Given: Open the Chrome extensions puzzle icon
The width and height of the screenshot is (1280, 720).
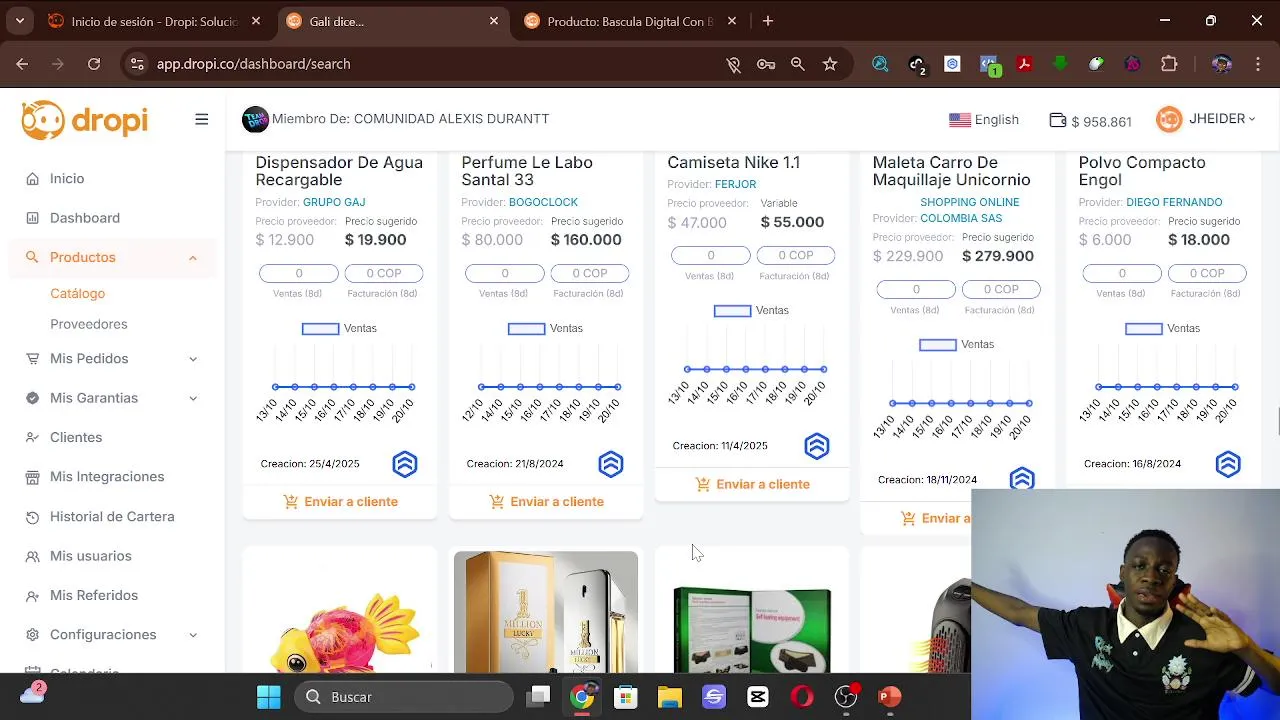Looking at the screenshot, I should click(x=1169, y=64).
